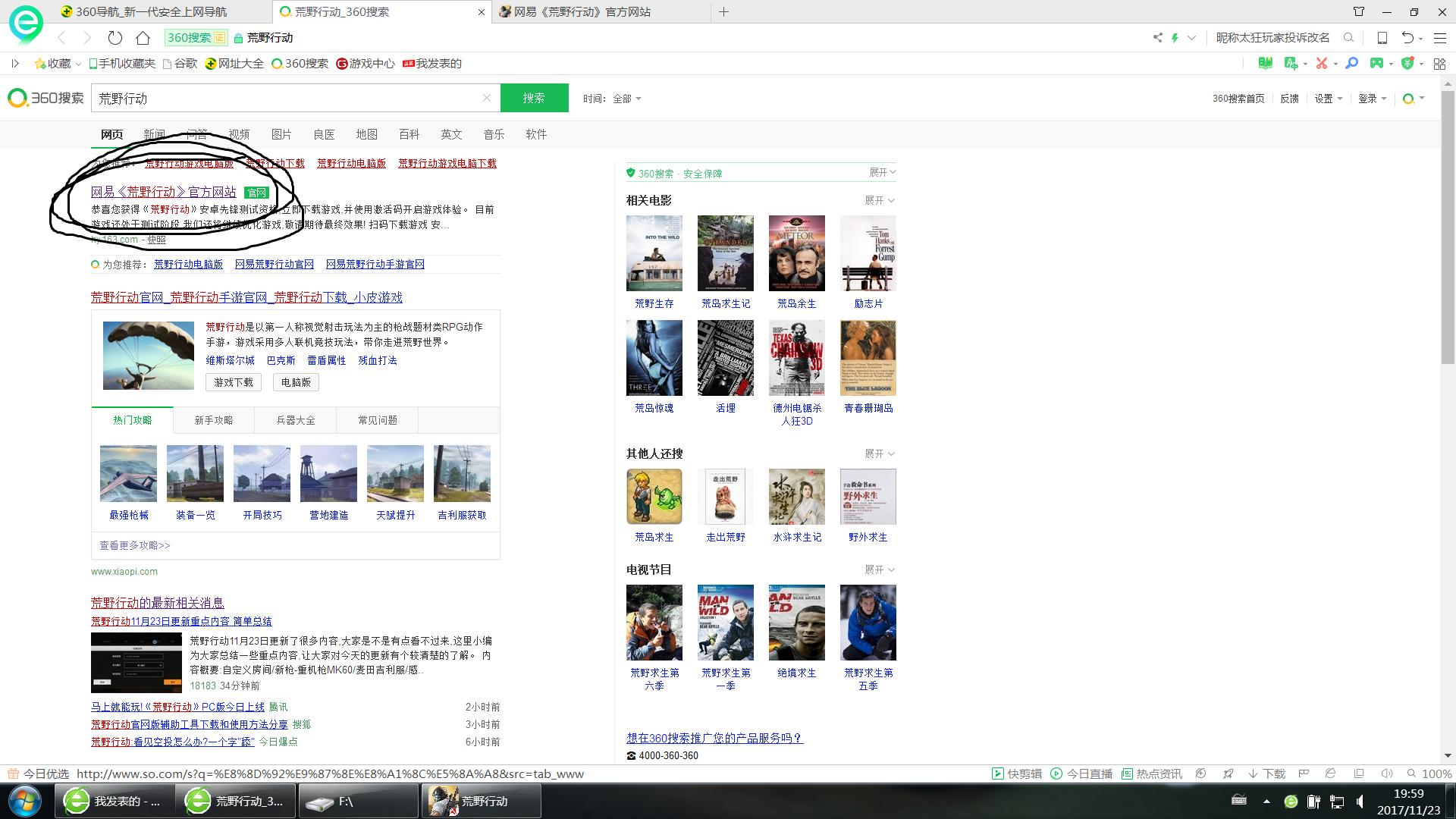Switch browser kernel via the IE compatibility icon
This screenshot has width=1456, height=819.
tap(1329, 774)
